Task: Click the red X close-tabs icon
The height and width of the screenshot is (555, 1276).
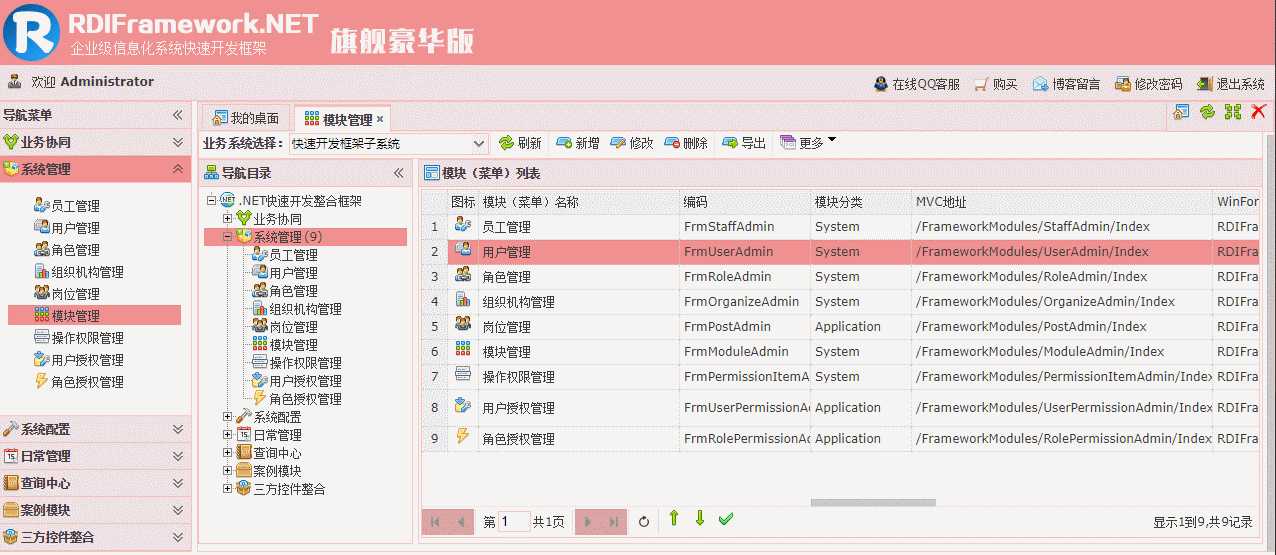Action: [1259, 112]
